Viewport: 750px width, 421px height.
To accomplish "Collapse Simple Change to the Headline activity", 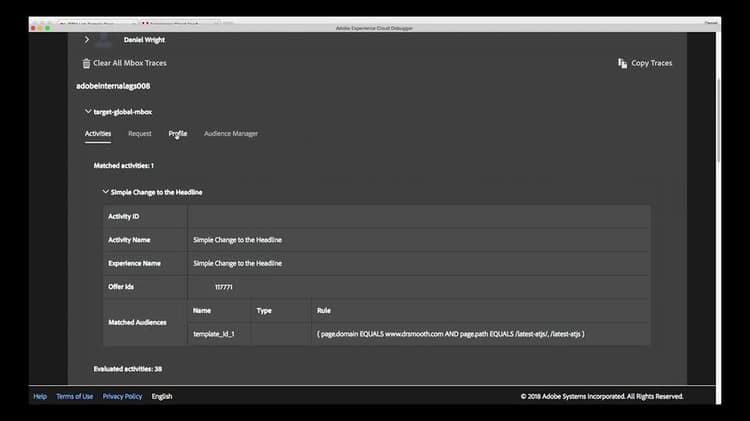I will tap(105, 192).
